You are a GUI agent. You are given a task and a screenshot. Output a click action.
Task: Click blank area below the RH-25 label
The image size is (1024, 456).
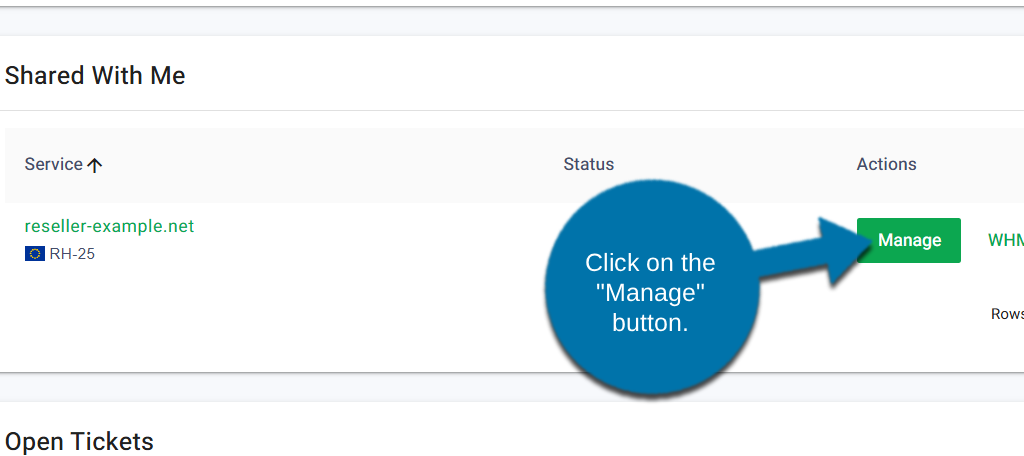(x=200, y=320)
